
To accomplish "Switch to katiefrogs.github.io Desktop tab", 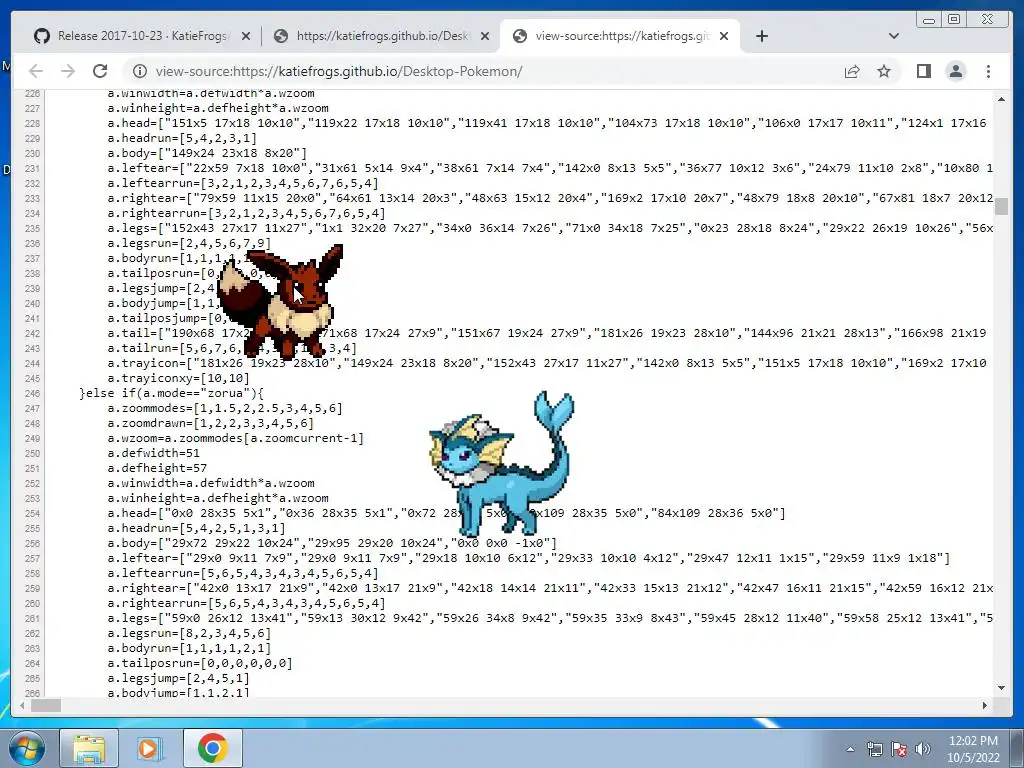I will tap(382, 36).
